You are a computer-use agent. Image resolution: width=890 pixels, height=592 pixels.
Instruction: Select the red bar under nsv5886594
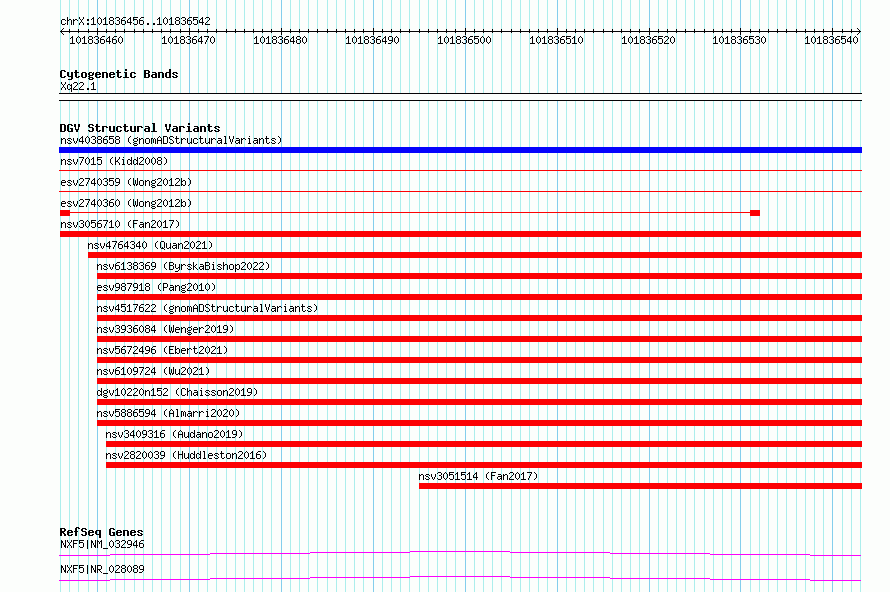479,423
